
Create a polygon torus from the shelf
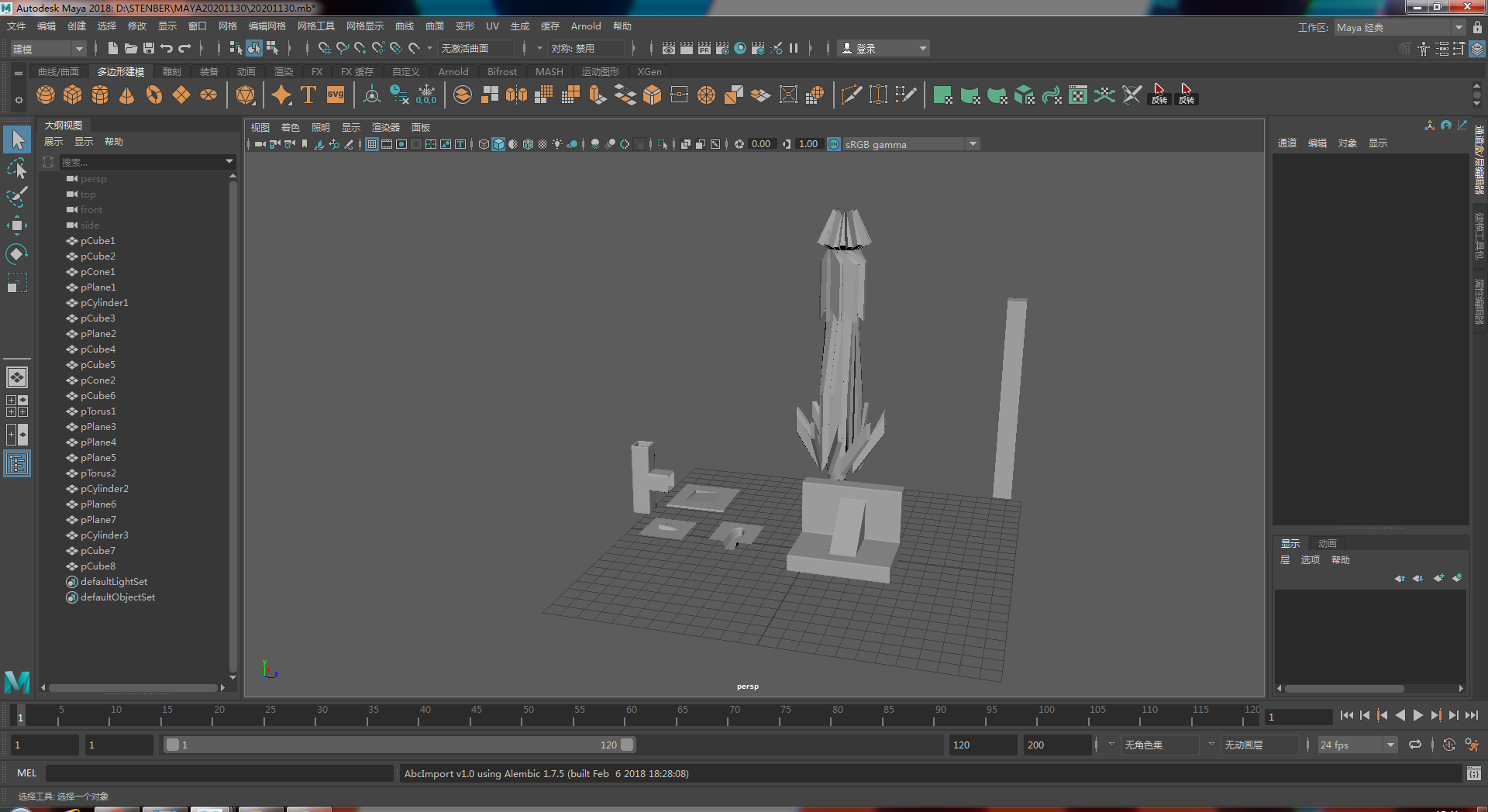[x=154, y=95]
